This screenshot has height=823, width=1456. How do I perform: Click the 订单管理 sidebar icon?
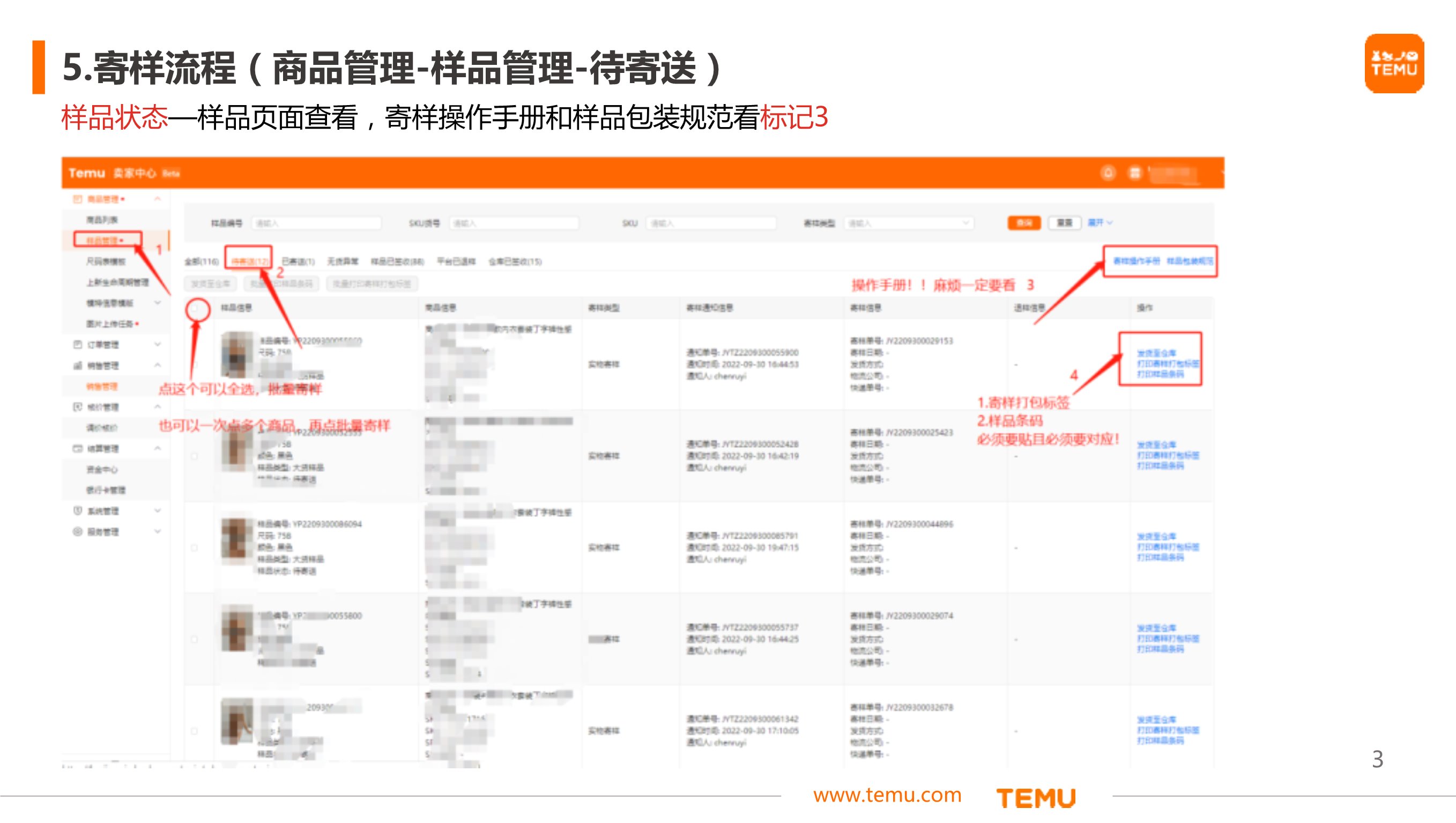click(x=77, y=344)
